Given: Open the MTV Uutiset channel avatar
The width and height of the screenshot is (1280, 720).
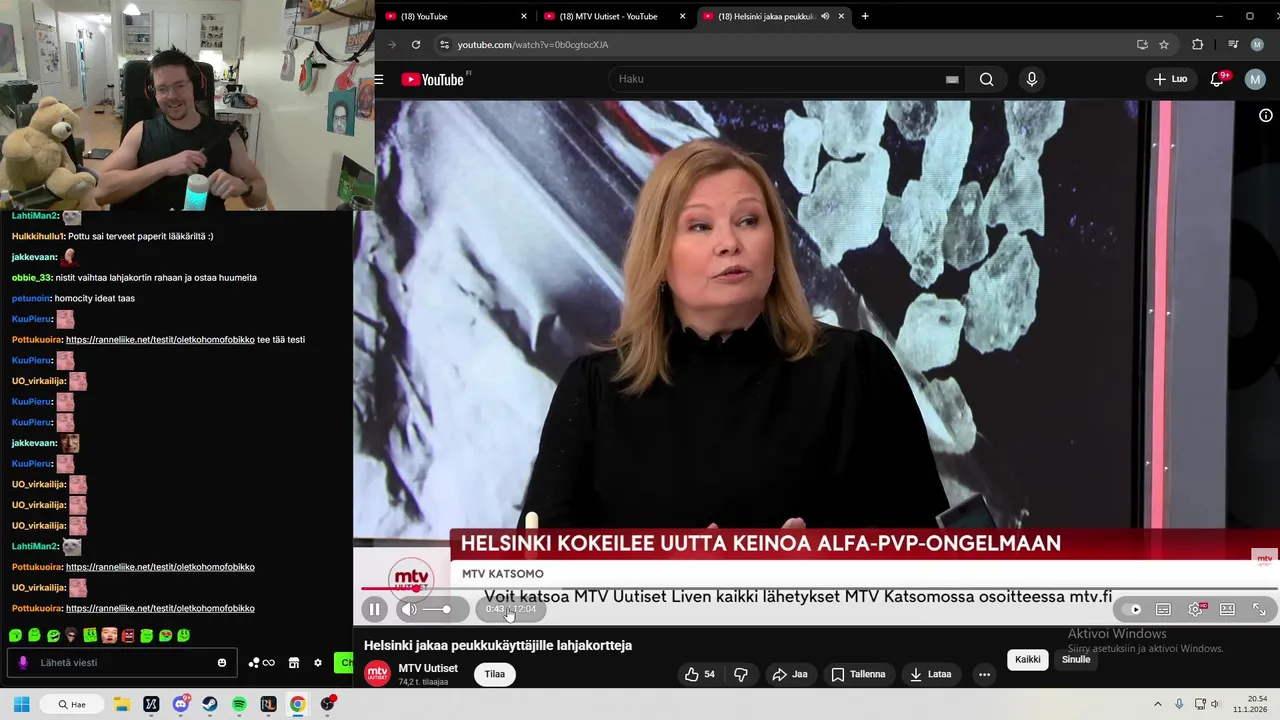Looking at the screenshot, I should click(x=377, y=674).
